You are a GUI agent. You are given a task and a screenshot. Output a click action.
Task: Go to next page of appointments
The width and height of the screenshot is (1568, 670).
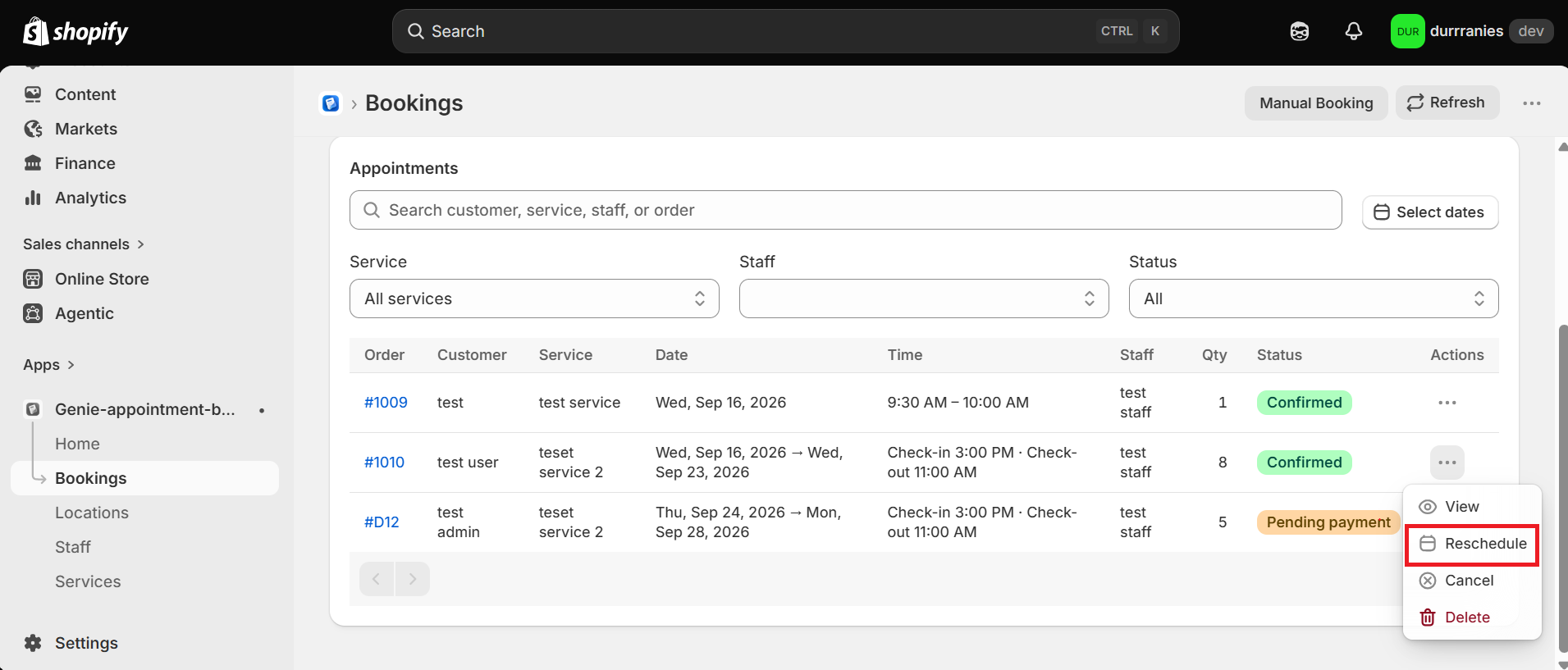click(413, 579)
